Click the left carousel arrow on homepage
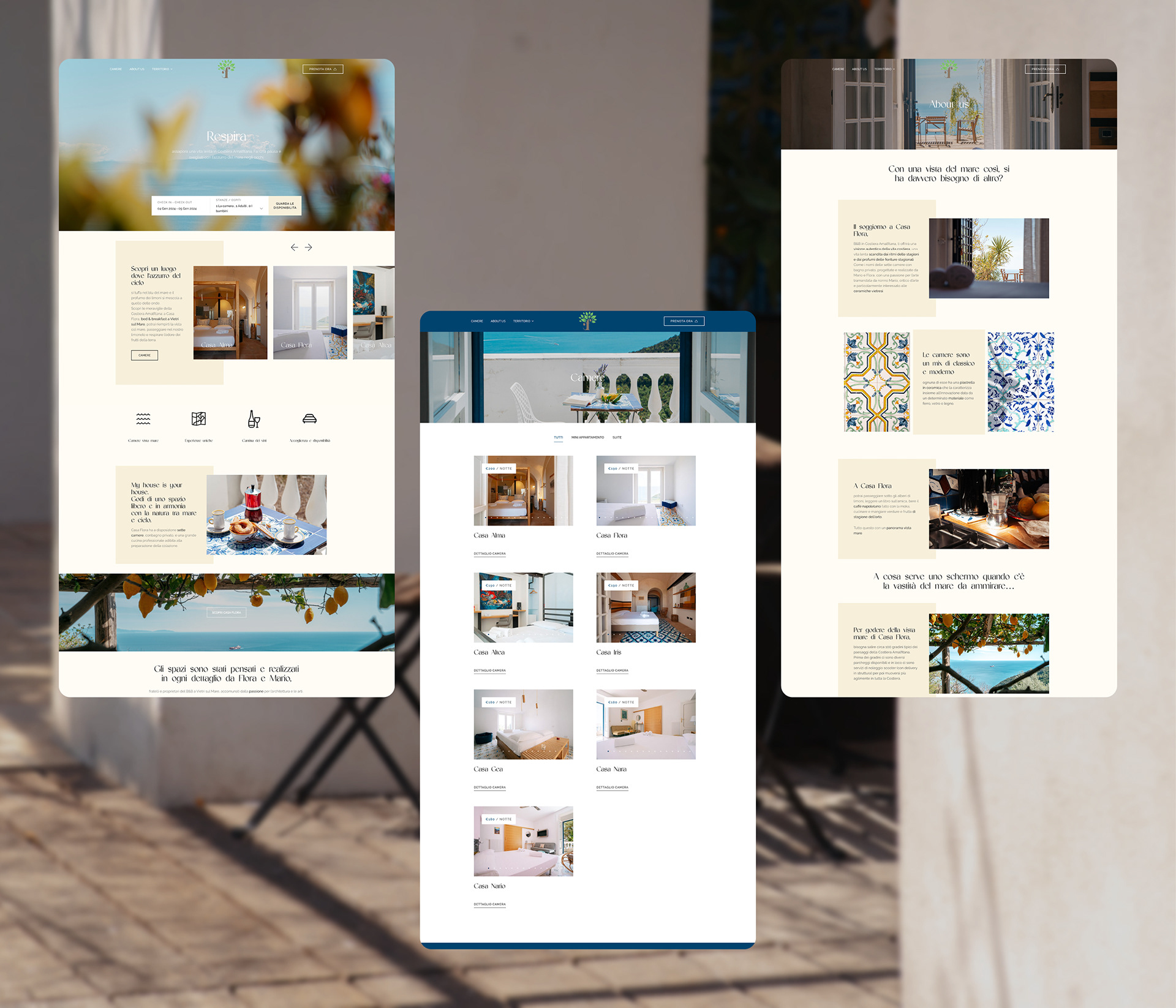This screenshot has height=1008, width=1176. (294, 247)
